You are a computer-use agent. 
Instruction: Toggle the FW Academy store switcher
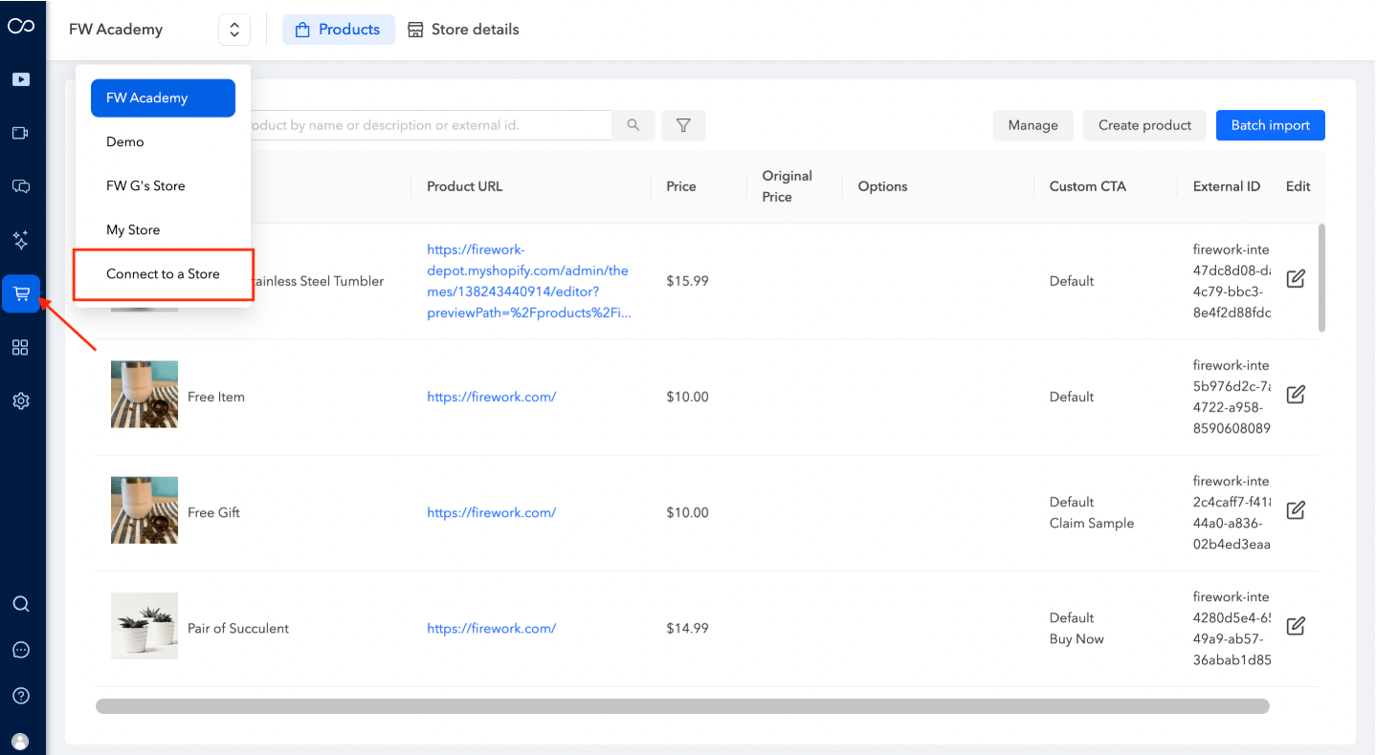(234, 30)
